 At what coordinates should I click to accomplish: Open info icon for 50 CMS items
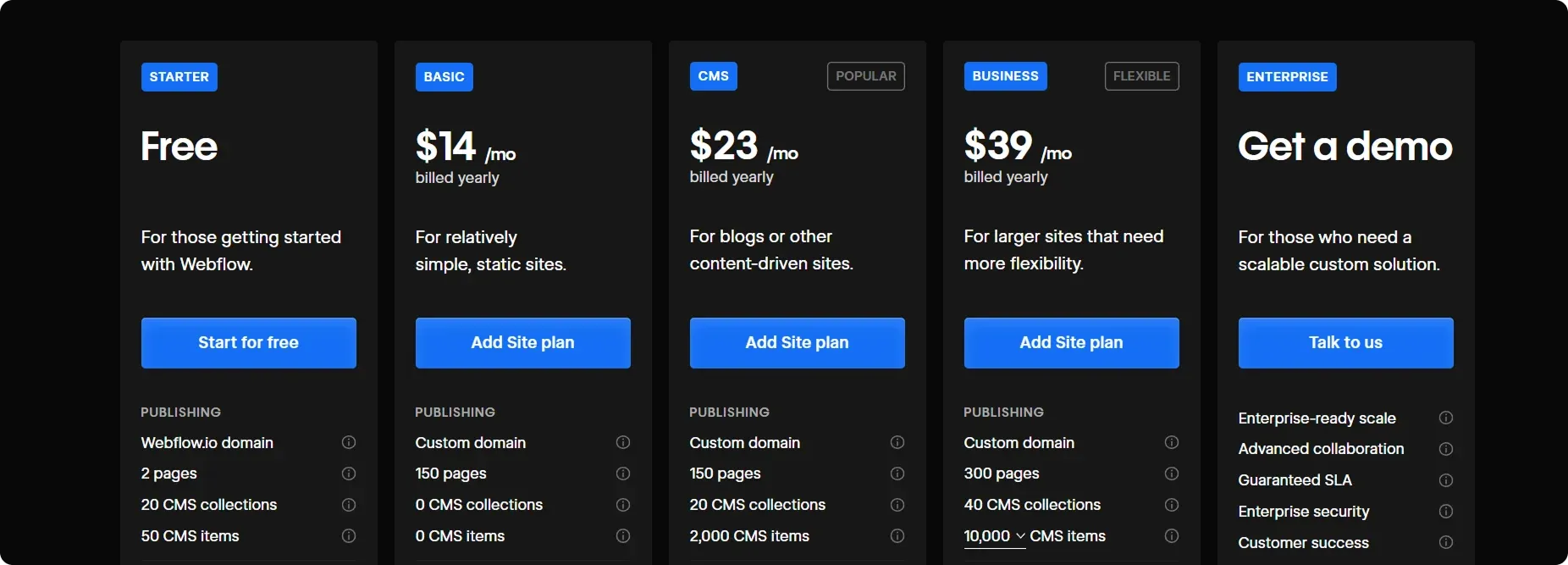coord(348,536)
